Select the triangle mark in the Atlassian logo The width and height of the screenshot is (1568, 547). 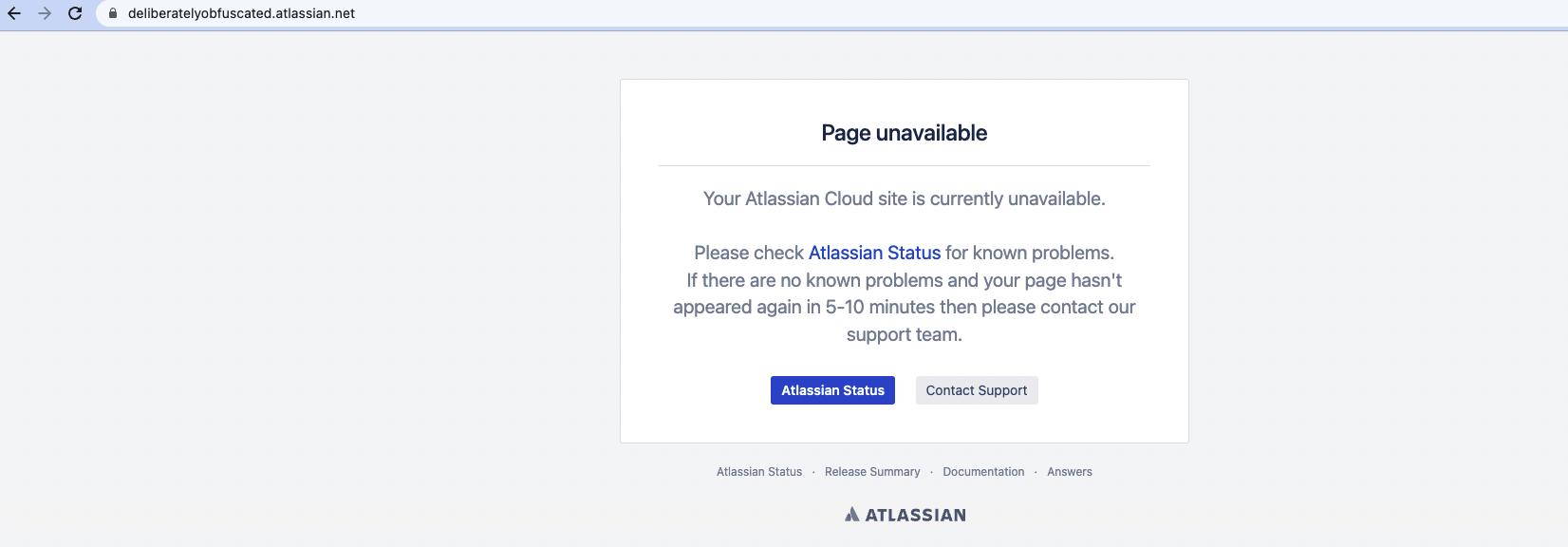(851, 514)
